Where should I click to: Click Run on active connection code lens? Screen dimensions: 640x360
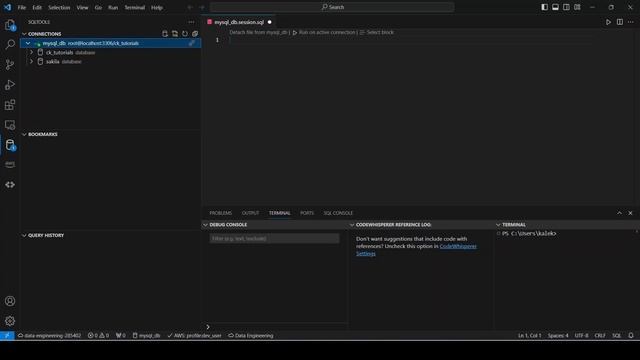click(x=324, y=32)
